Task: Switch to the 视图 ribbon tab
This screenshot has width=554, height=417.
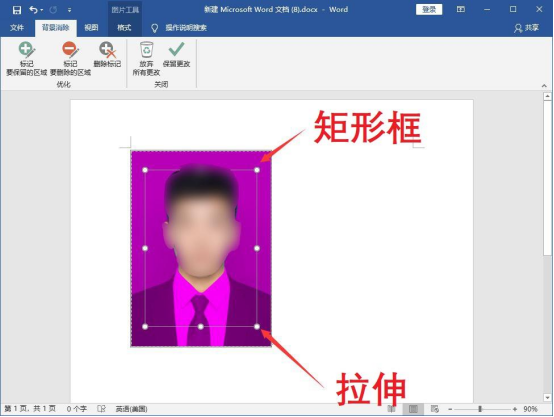Action: coord(91,28)
